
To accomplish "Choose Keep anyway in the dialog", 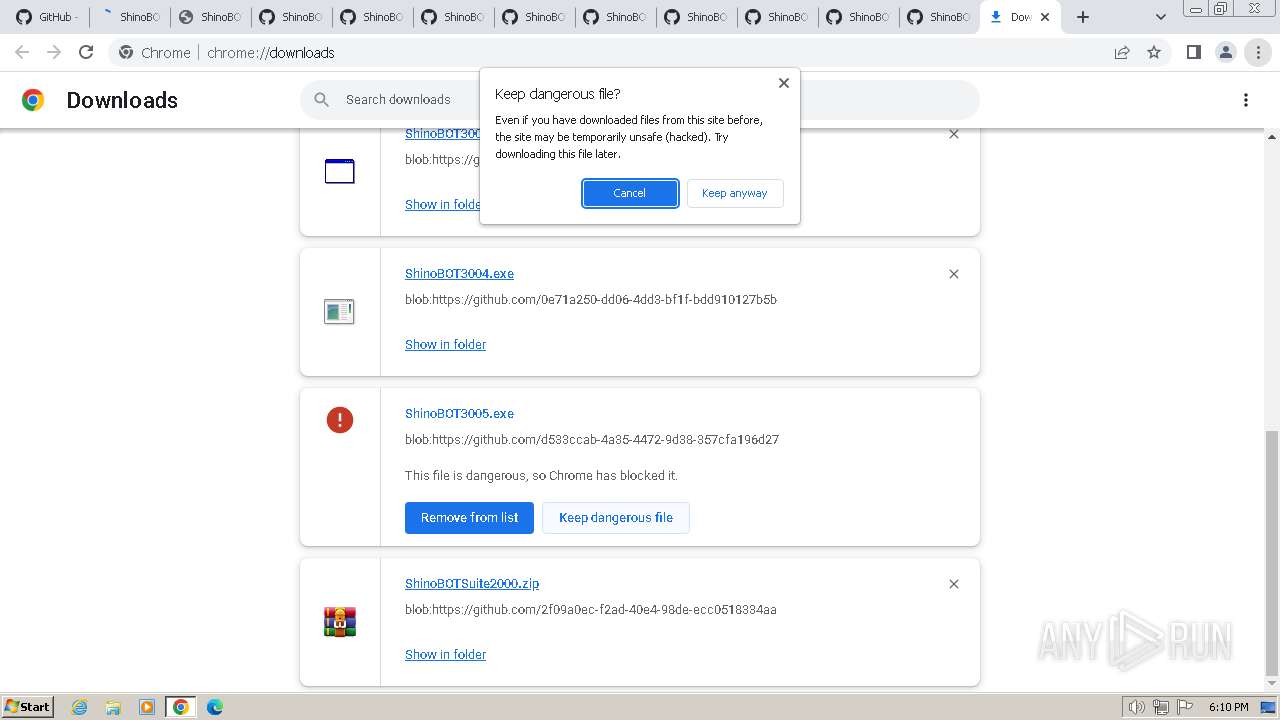I will [734, 193].
